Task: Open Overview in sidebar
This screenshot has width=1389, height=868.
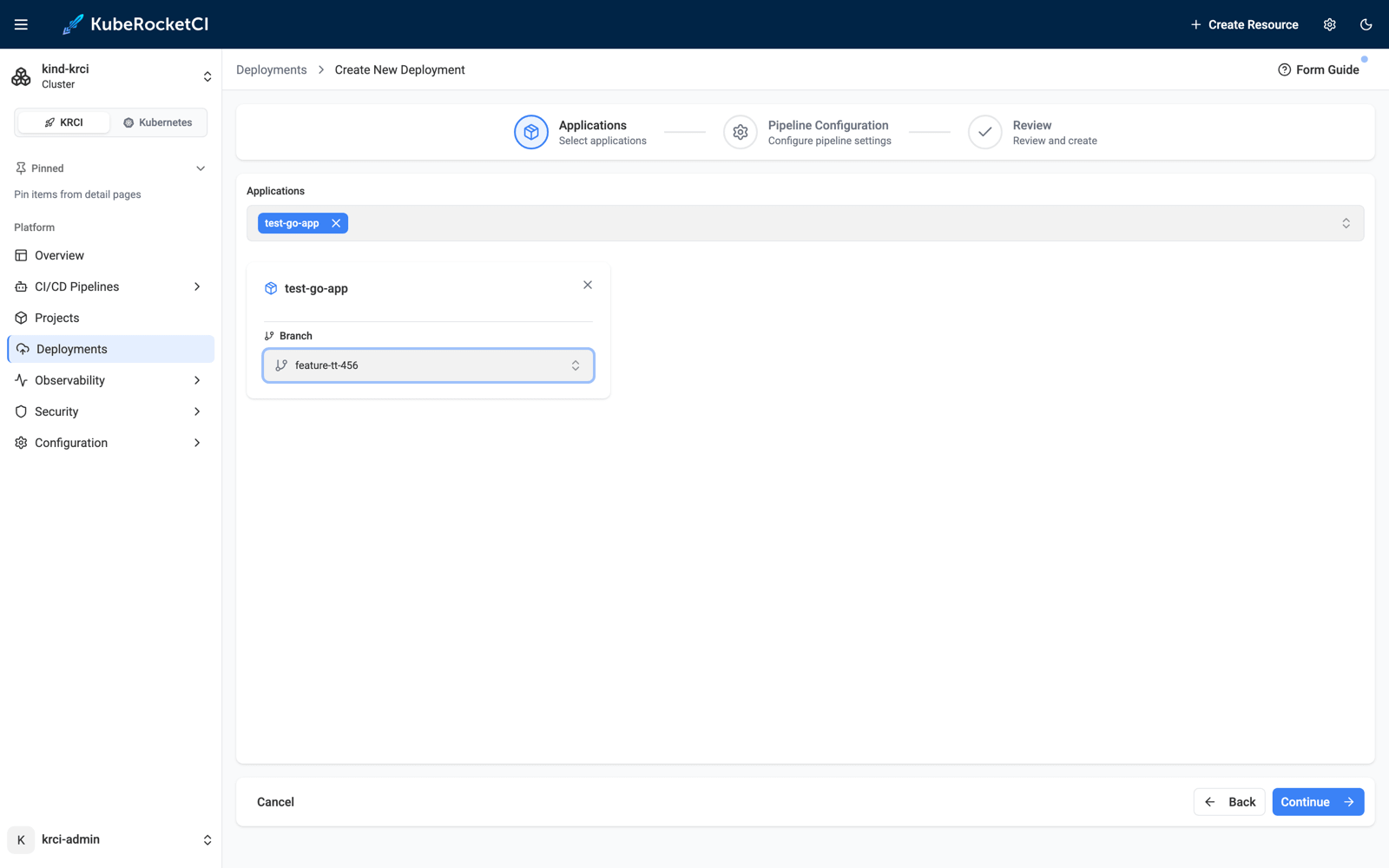Action: (x=110, y=255)
